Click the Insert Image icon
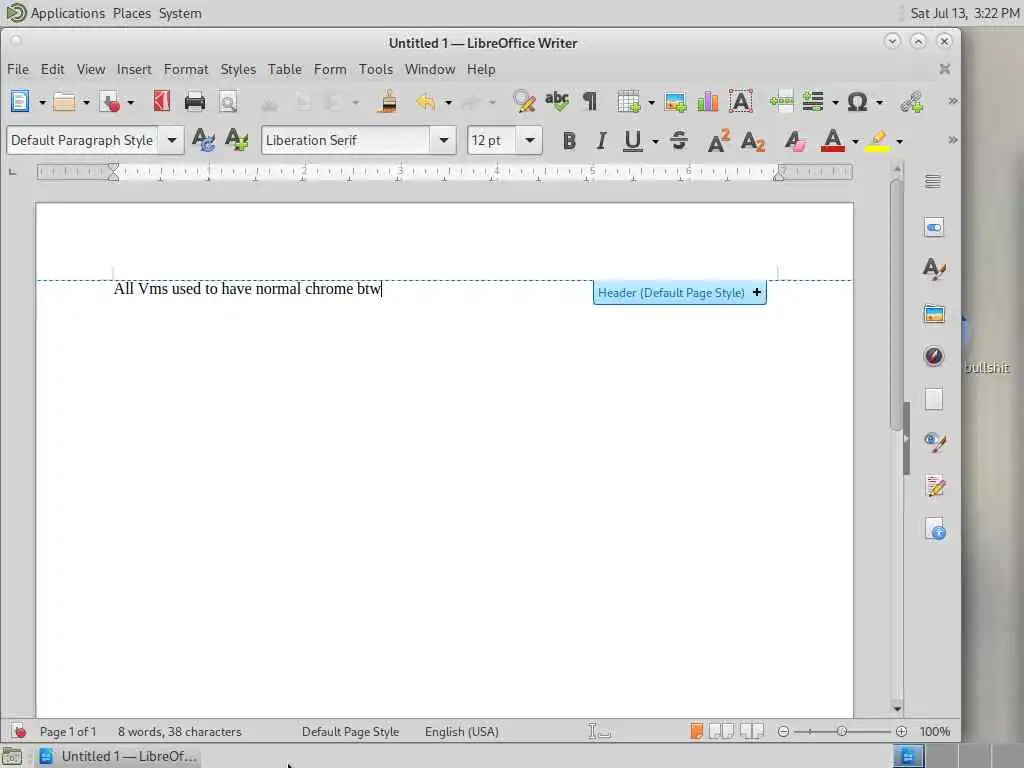This screenshot has height=768, width=1024. tap(675, 102)
